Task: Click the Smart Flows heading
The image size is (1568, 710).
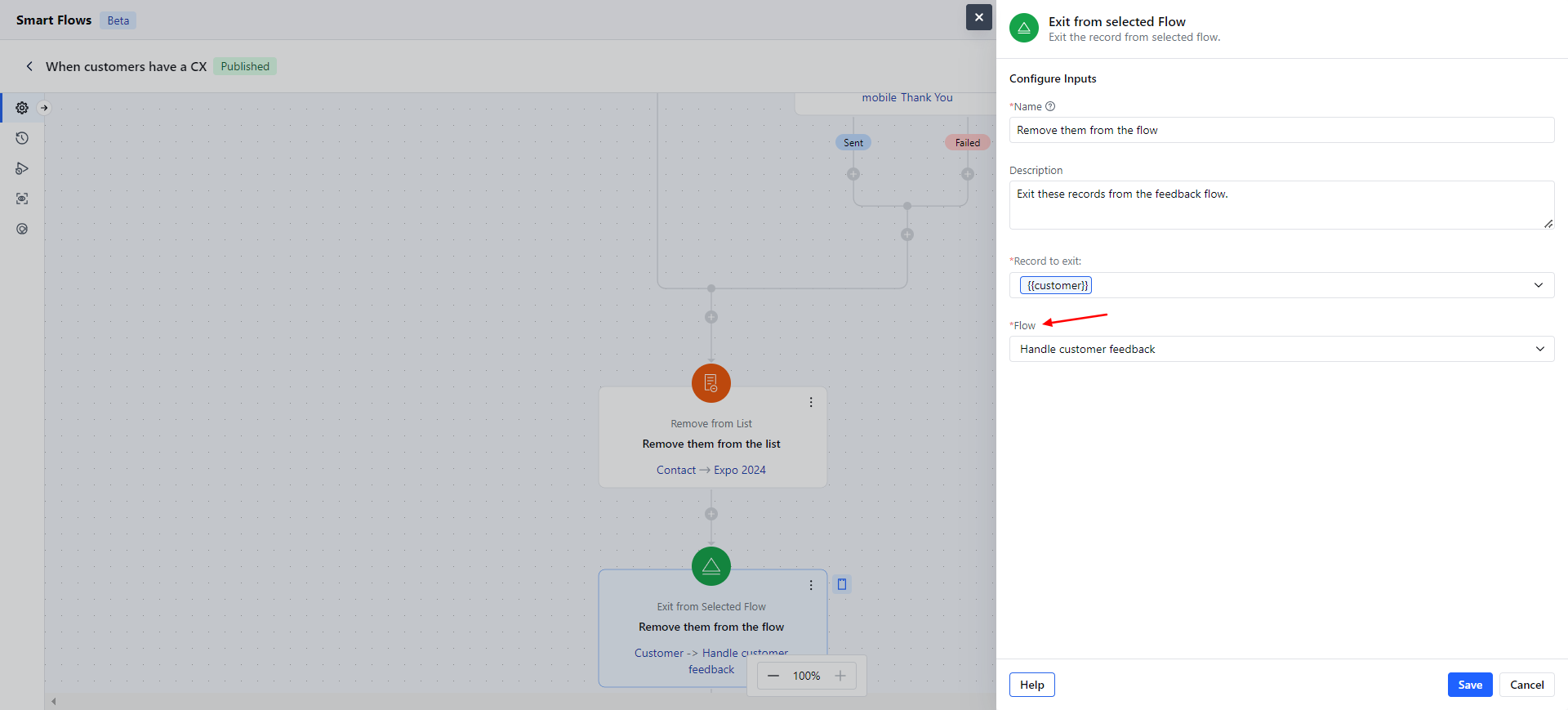Action: [x=54, y=20]
